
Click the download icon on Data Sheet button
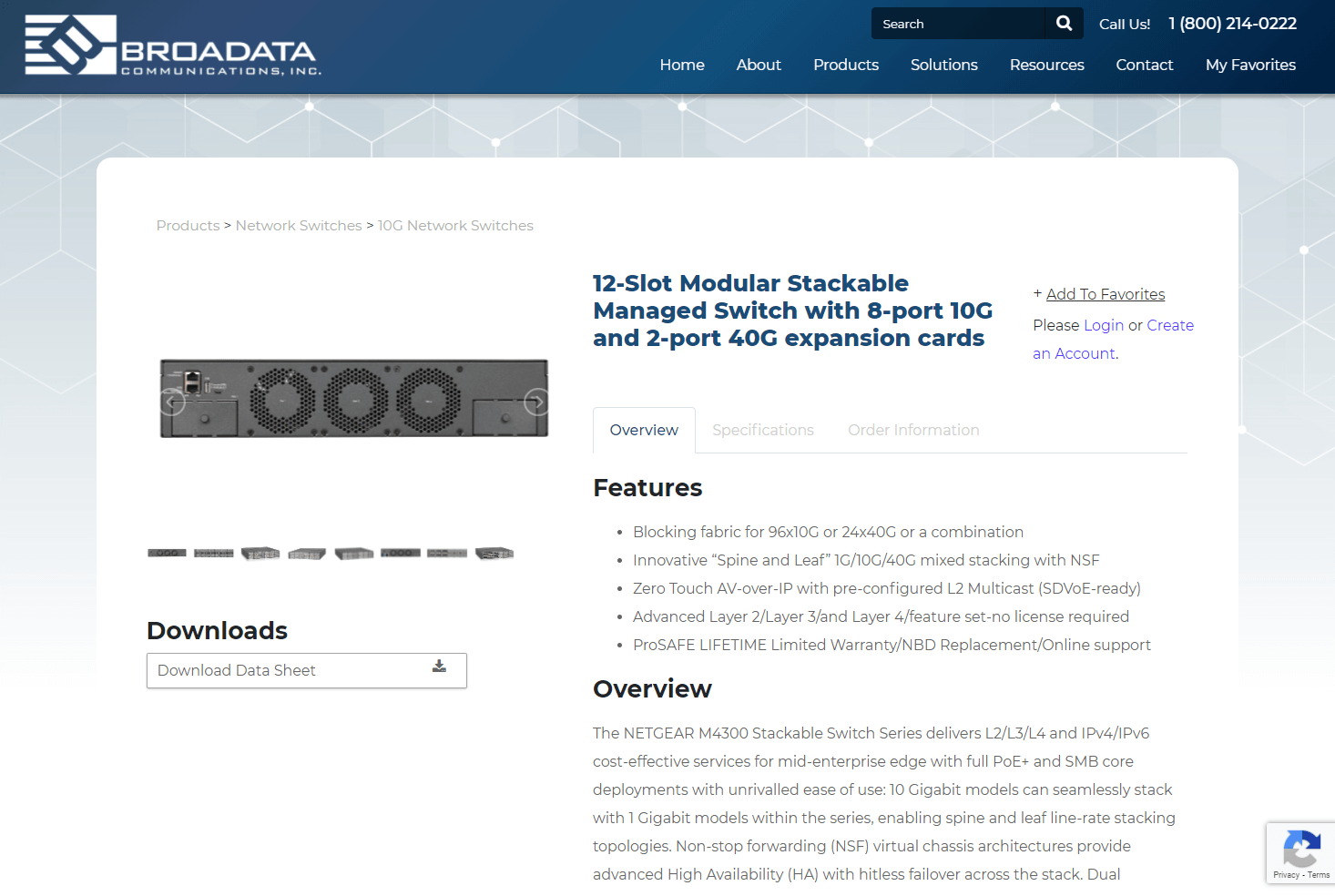tap(438, 667)
